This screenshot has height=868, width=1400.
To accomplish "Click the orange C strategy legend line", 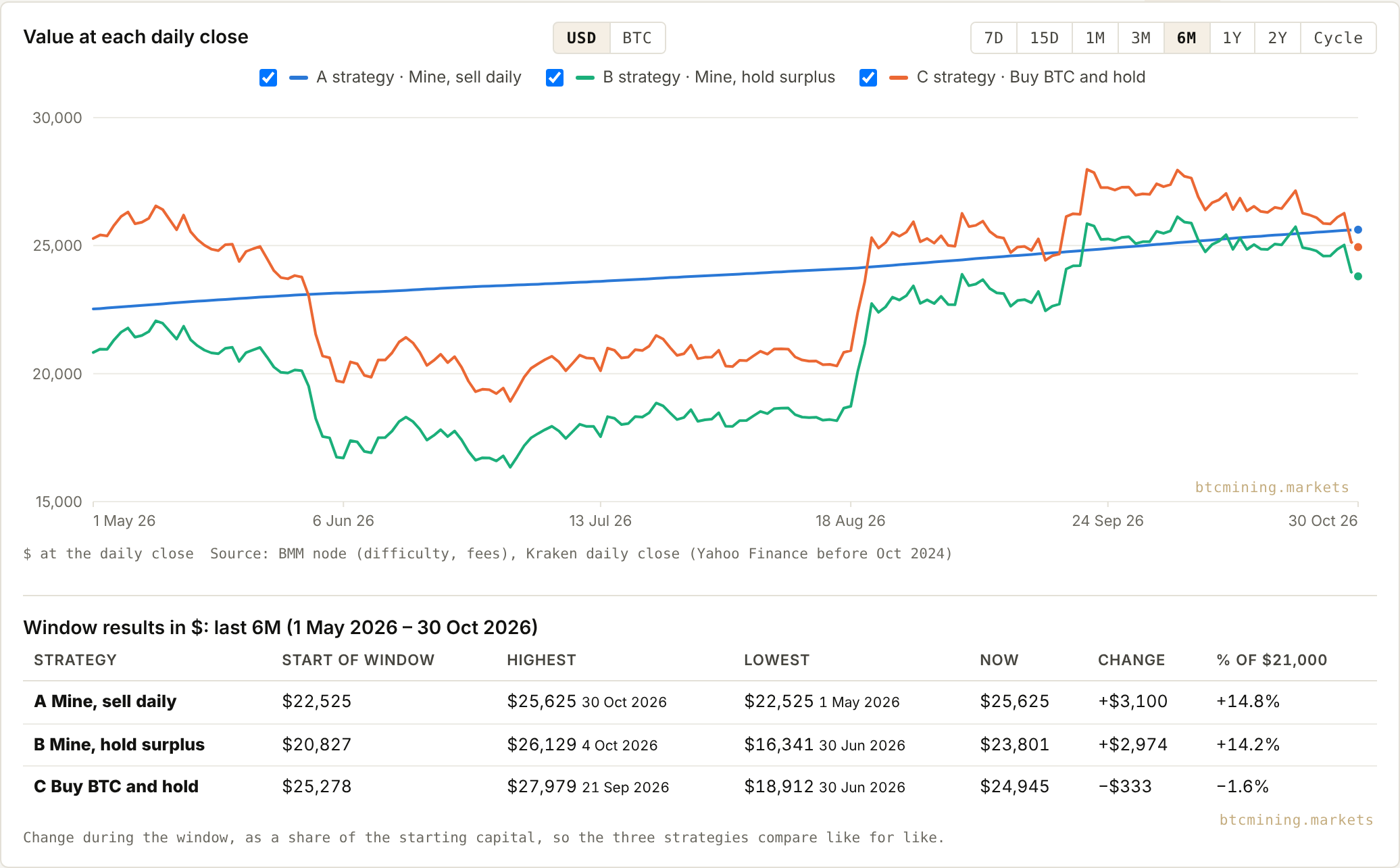I will [899, 78].
